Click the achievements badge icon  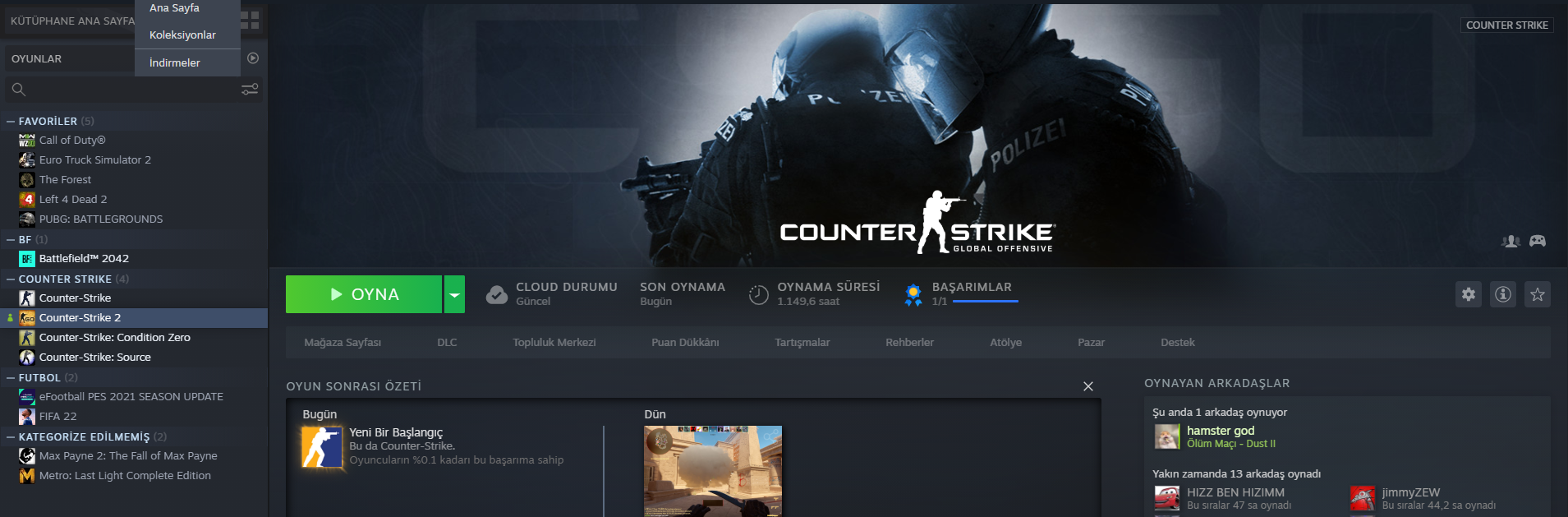click(913, 294)
